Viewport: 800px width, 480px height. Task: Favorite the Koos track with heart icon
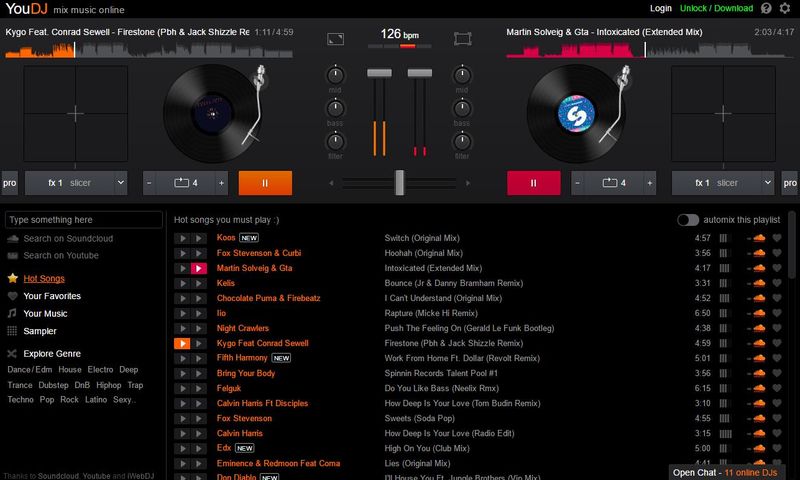coord(777,238)
